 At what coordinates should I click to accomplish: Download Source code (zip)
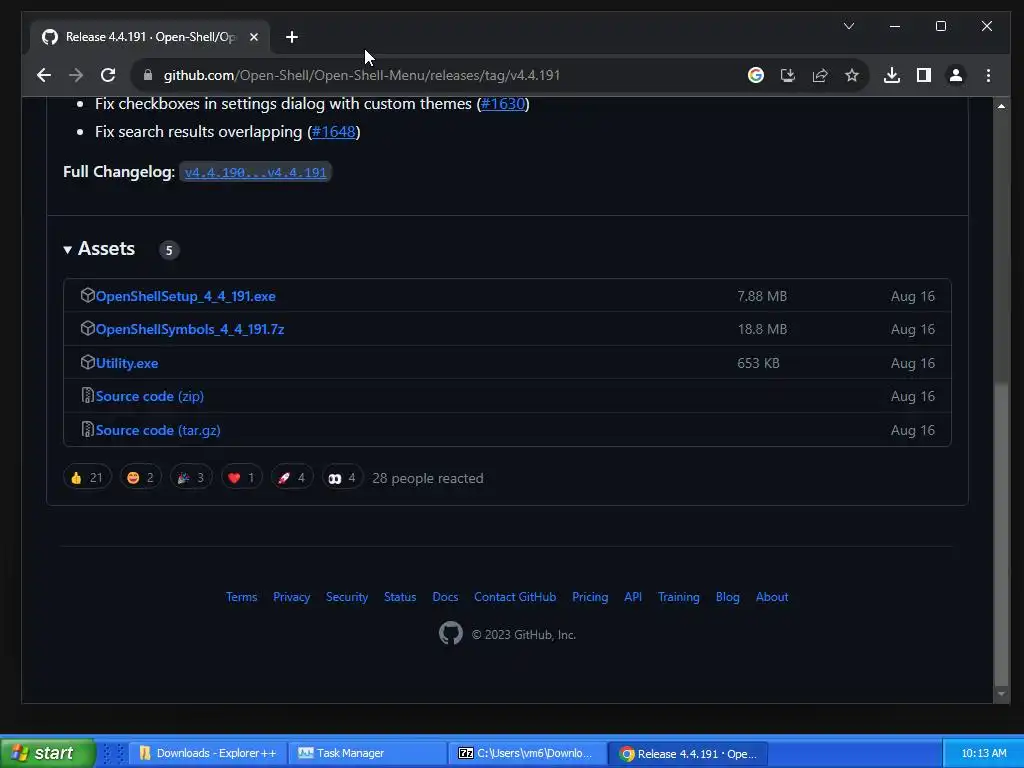click(150, 396)
